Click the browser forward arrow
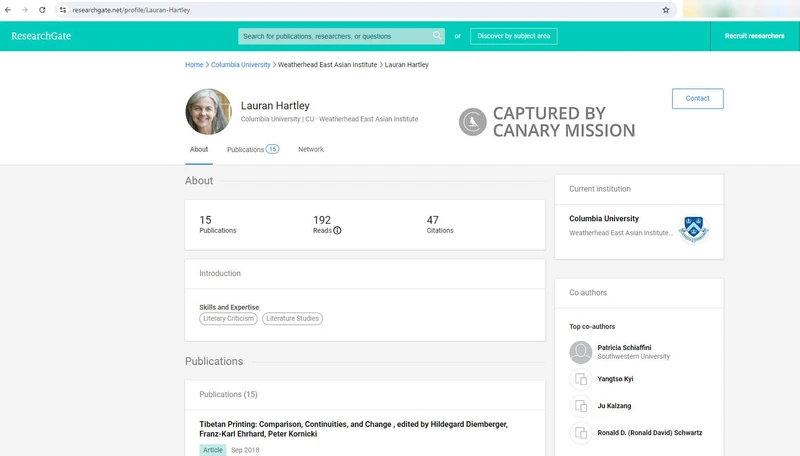Viewport: 800px width, 456px height. [x=24, y=10]
